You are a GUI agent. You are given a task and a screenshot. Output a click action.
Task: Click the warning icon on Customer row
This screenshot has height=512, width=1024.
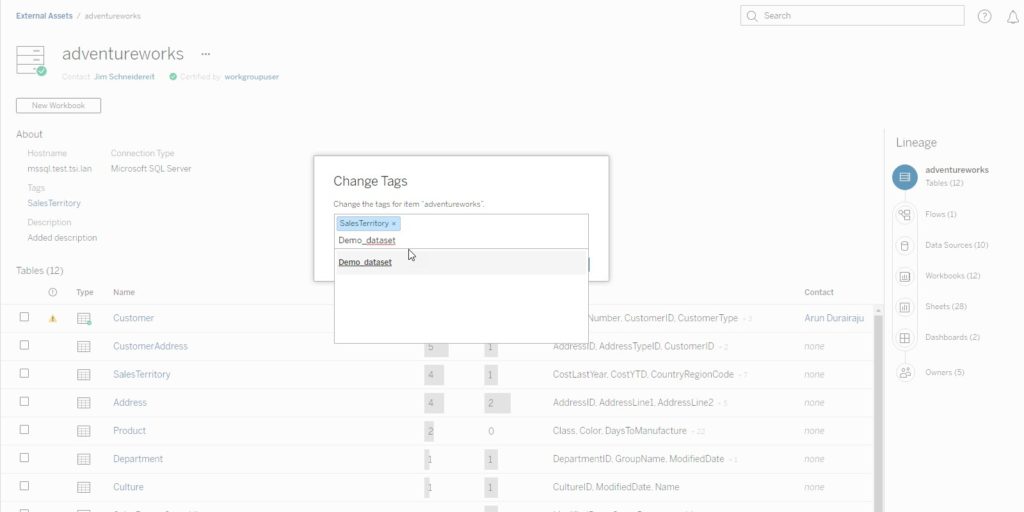point(53,319)
